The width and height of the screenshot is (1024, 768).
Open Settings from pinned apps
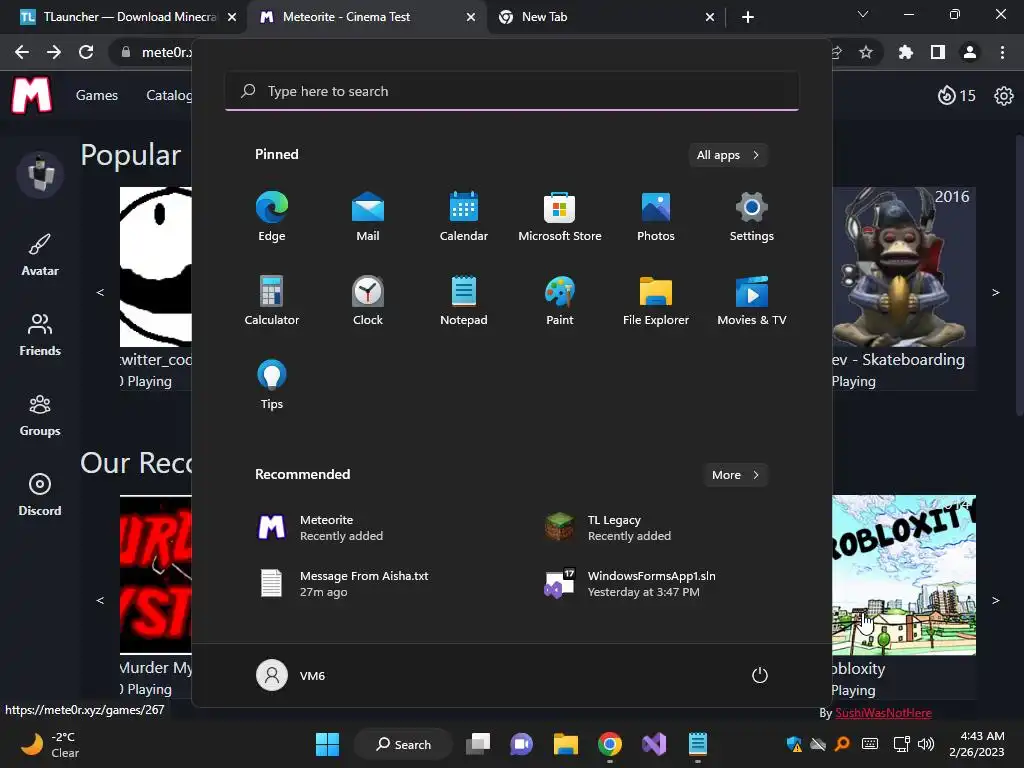[x=752, y=217]
